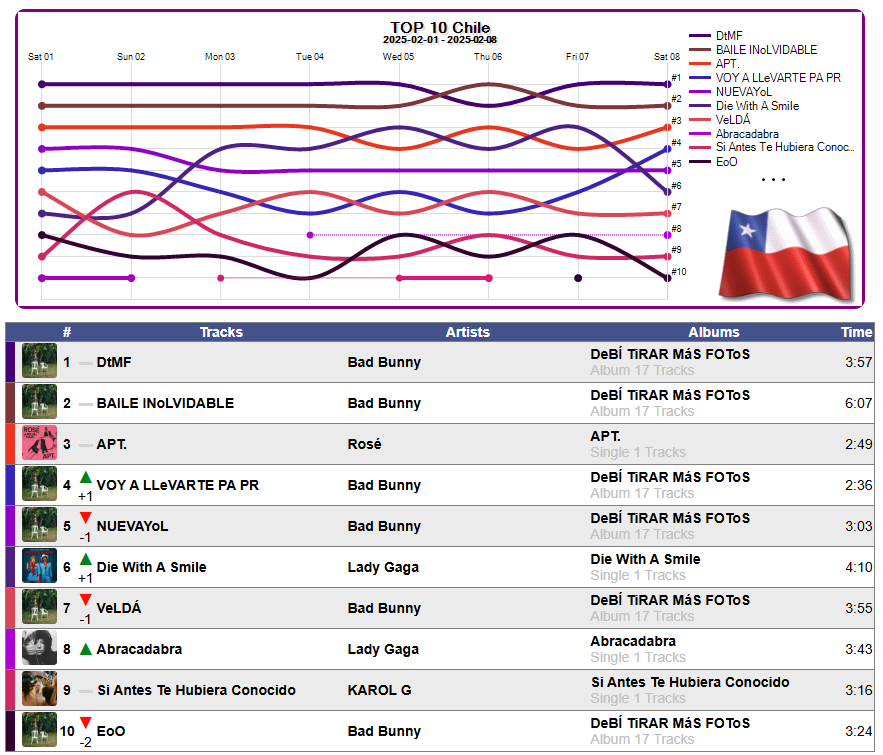Click the Si Antes Te Hubiera Conocido cover

39,689
